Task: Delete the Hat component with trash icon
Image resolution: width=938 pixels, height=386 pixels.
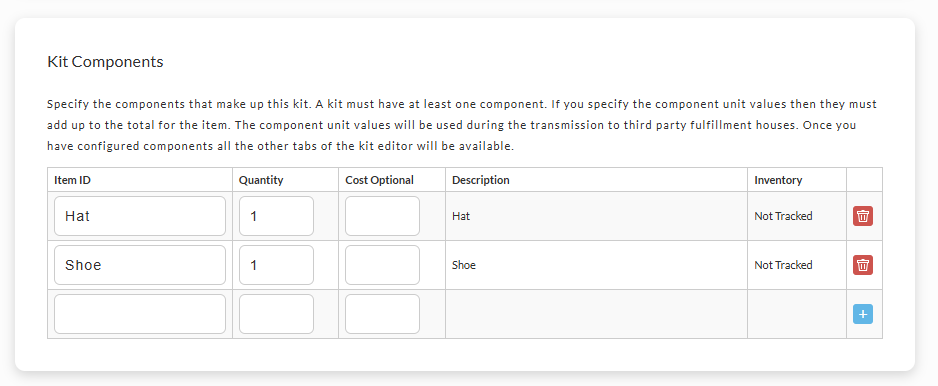Action: point(863,216)
